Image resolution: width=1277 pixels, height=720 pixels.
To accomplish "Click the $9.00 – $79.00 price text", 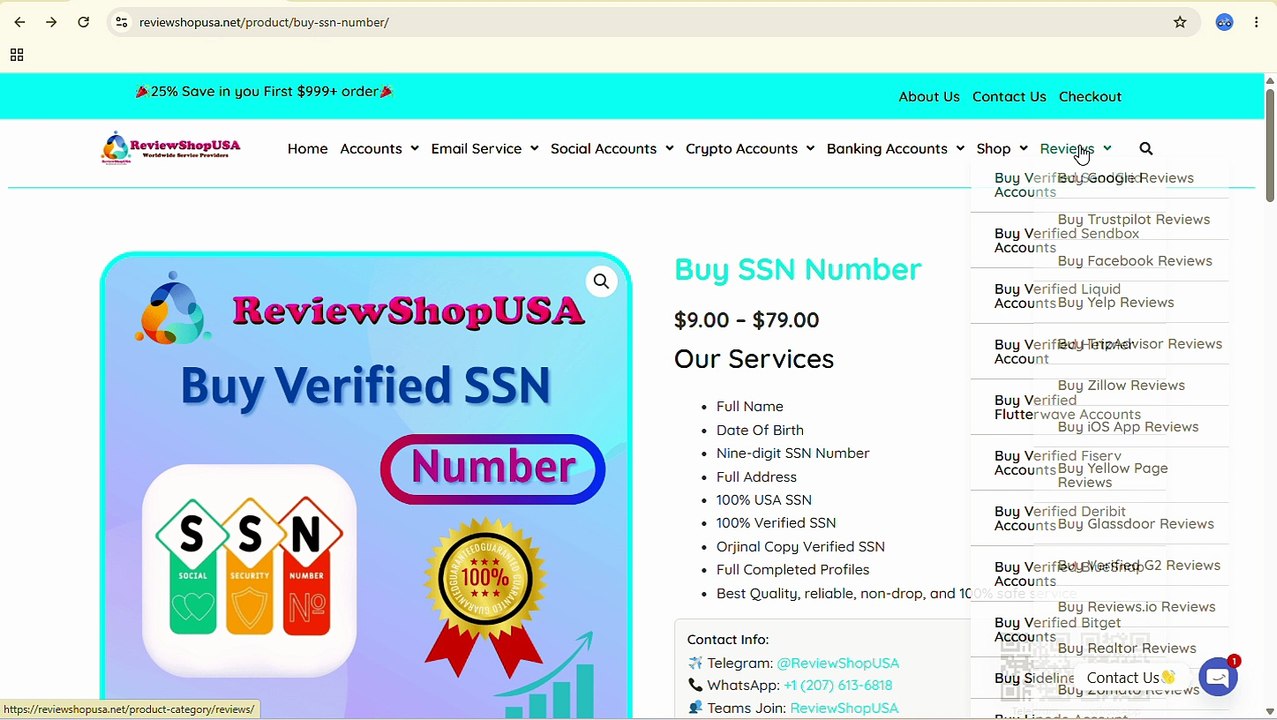I will [746, 320].
